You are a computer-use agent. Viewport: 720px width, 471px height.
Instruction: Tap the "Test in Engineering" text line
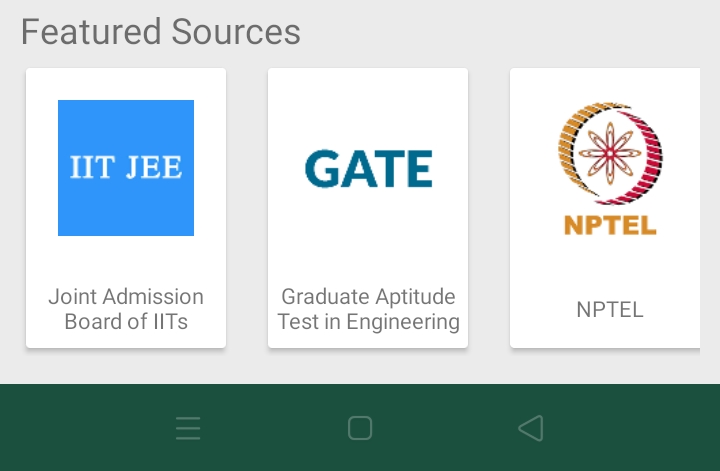point(368,322)
